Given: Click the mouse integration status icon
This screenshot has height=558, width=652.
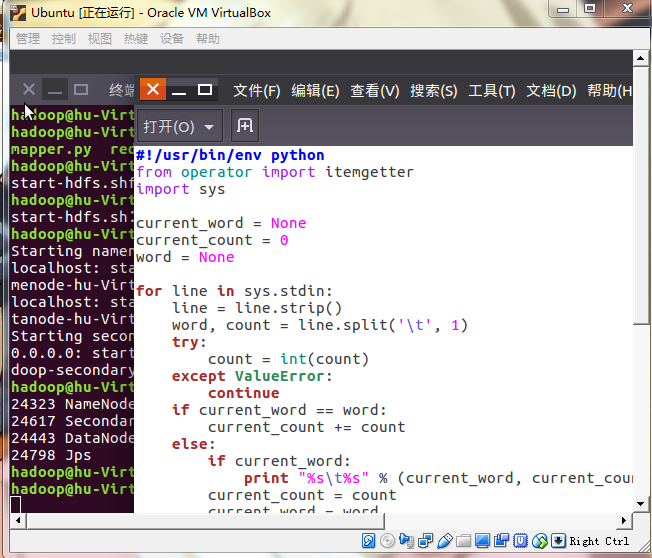Looking at the screenshot, I should point(540,541).
